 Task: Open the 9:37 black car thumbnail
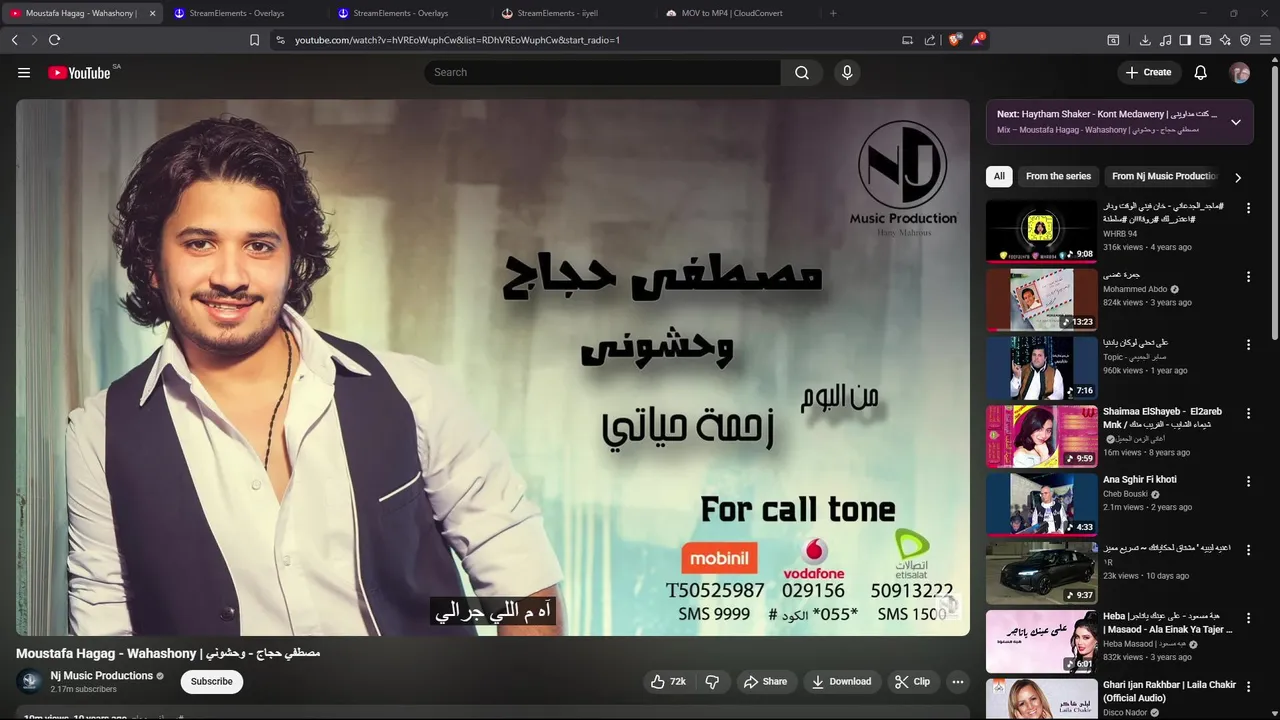click(x=1041, y=573)
